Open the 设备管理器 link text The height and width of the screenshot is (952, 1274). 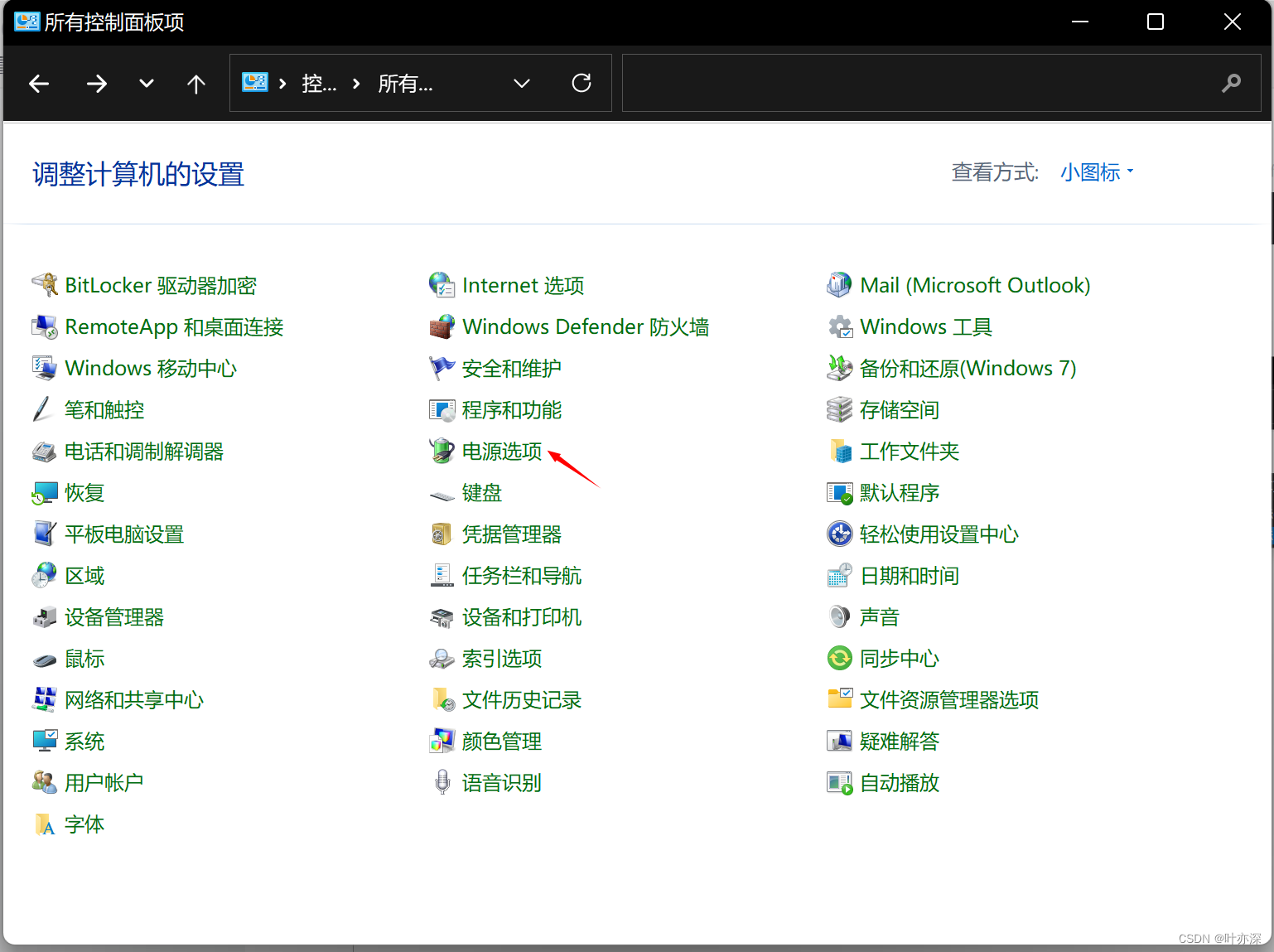coord(114,616)
